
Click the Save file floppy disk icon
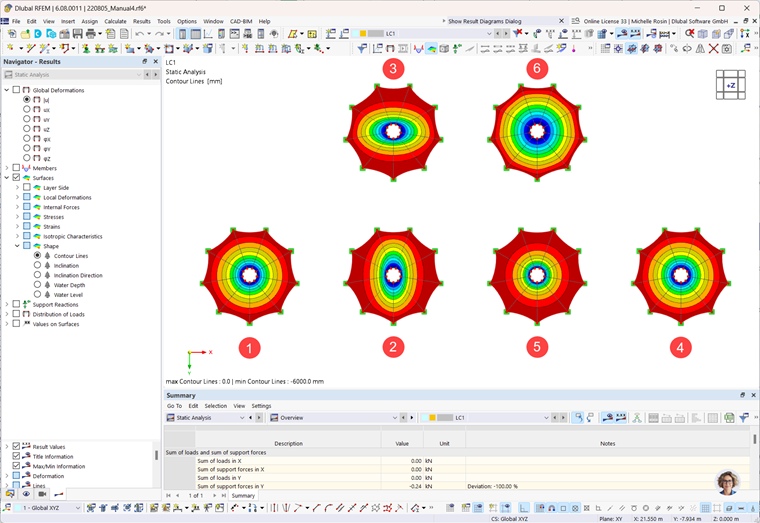point(78,34)
